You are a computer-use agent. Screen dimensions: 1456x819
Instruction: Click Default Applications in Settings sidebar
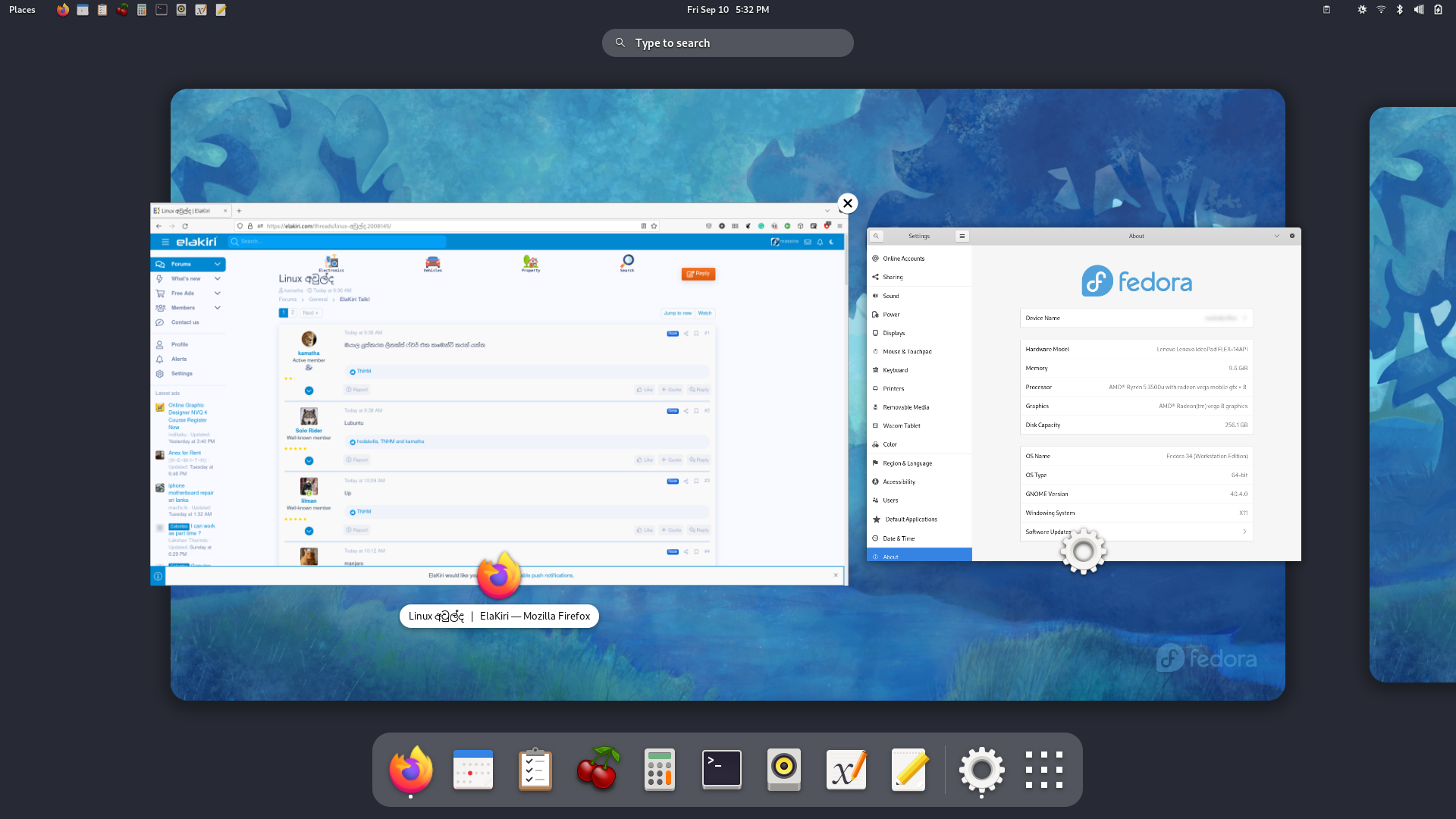919,519
